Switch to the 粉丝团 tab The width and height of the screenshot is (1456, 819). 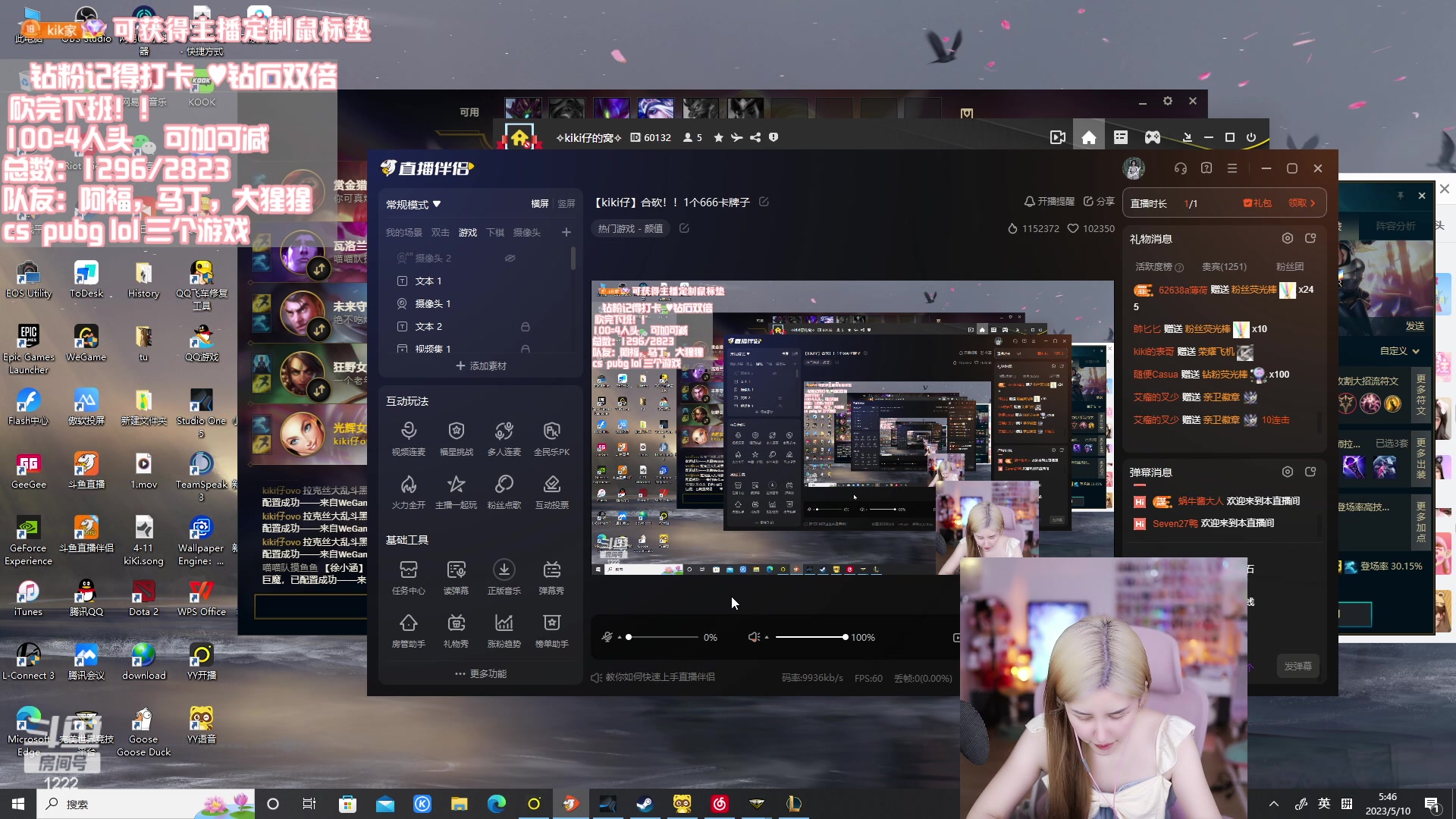click(x=1290, y=267)
